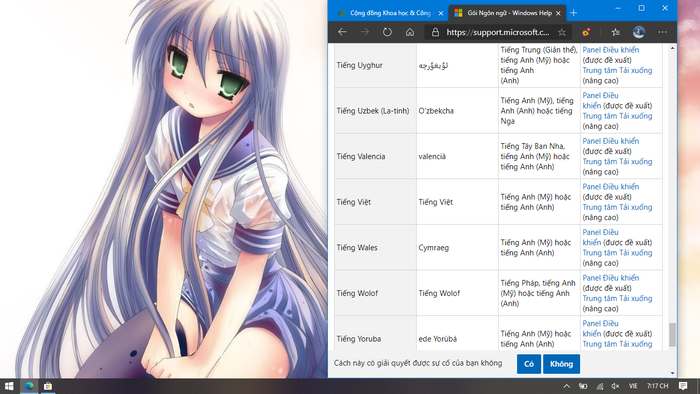Answer Có to feedback question

click(x=529, y=364)
